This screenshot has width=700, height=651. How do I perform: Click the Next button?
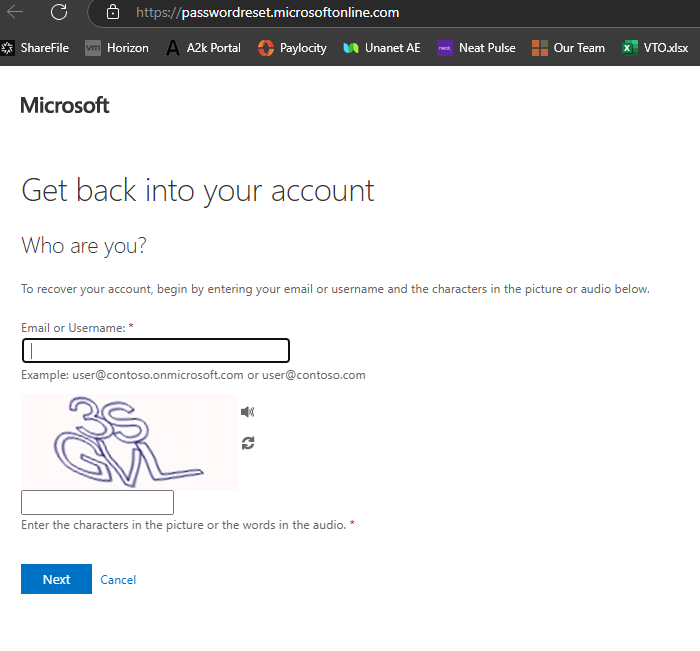[56, 579]
